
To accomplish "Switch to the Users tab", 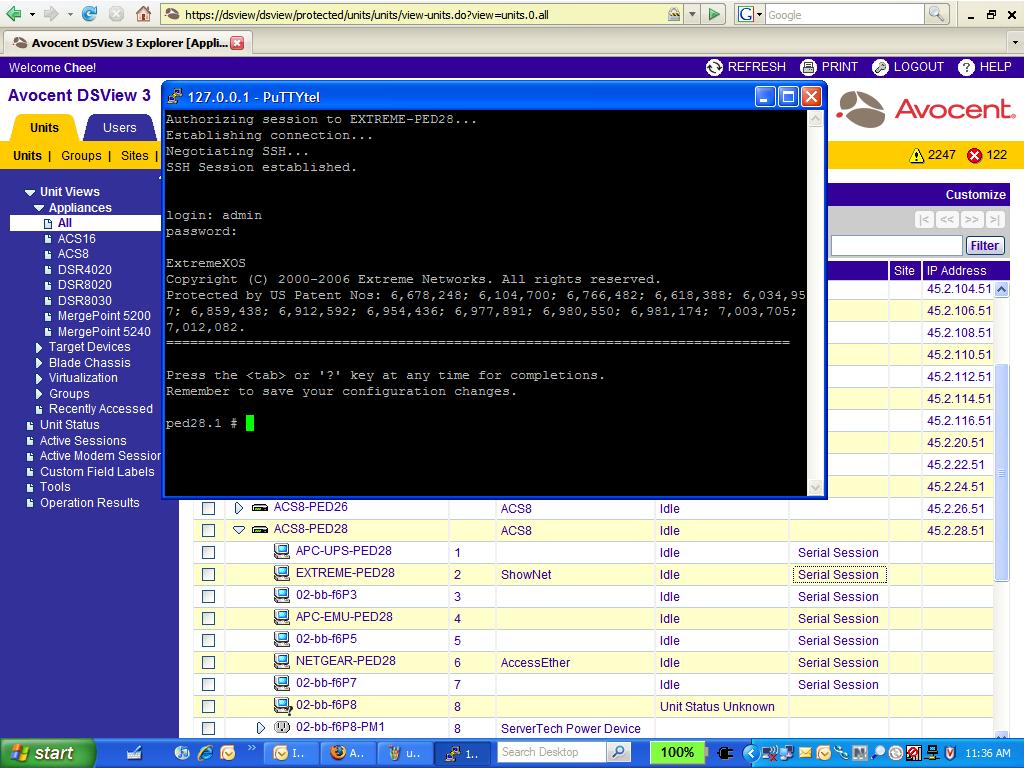I will (x=119, y=128).
